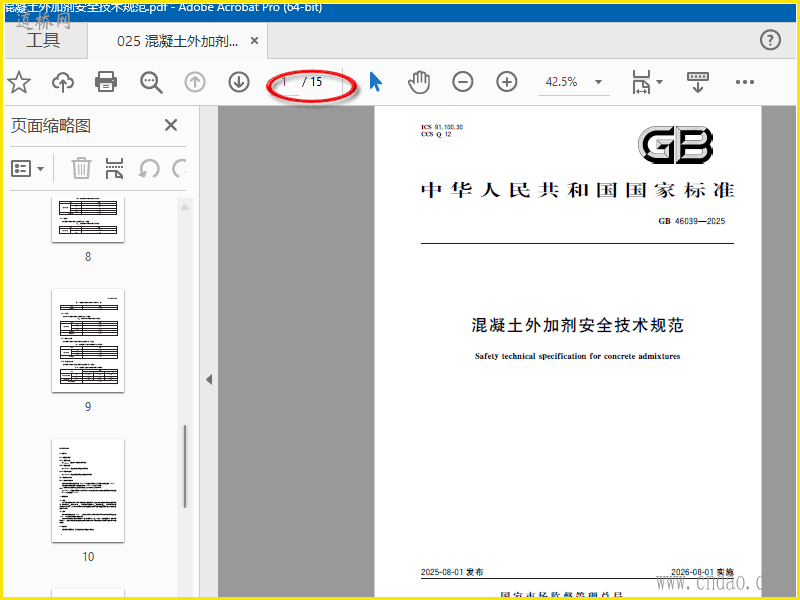
Task: Click the 42.5% zoom level field
Action: coord(561,82)
